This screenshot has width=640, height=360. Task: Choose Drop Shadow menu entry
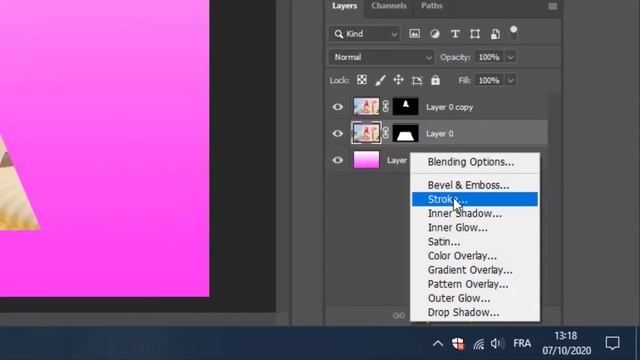point(475,313)
